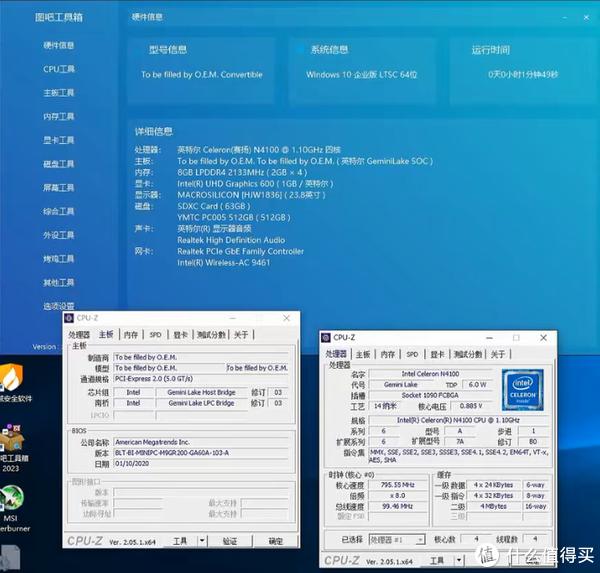This screenshot has width=600, height=573.
Task: Click the BIOS date 01/10/2020 field
Action: click(201, 464)
